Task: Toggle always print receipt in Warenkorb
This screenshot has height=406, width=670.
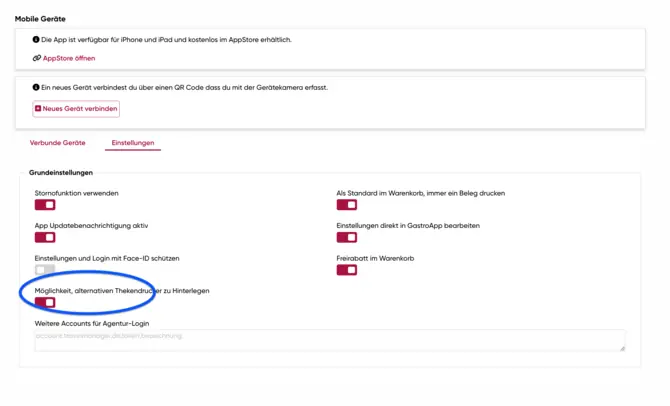Action: (x=346, y=205)
